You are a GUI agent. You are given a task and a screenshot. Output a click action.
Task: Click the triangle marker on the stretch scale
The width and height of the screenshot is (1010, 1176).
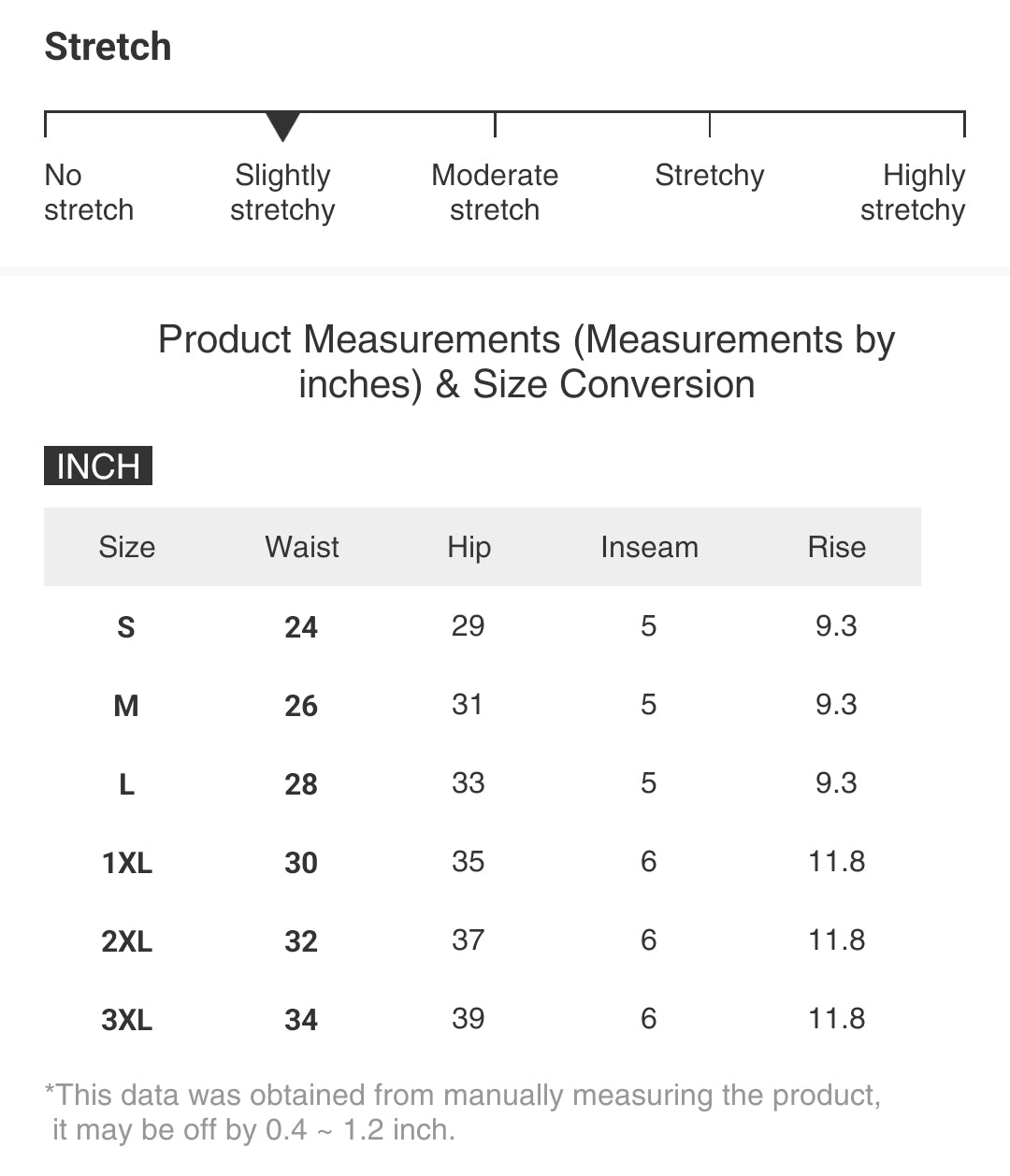(x=282, y=125)
